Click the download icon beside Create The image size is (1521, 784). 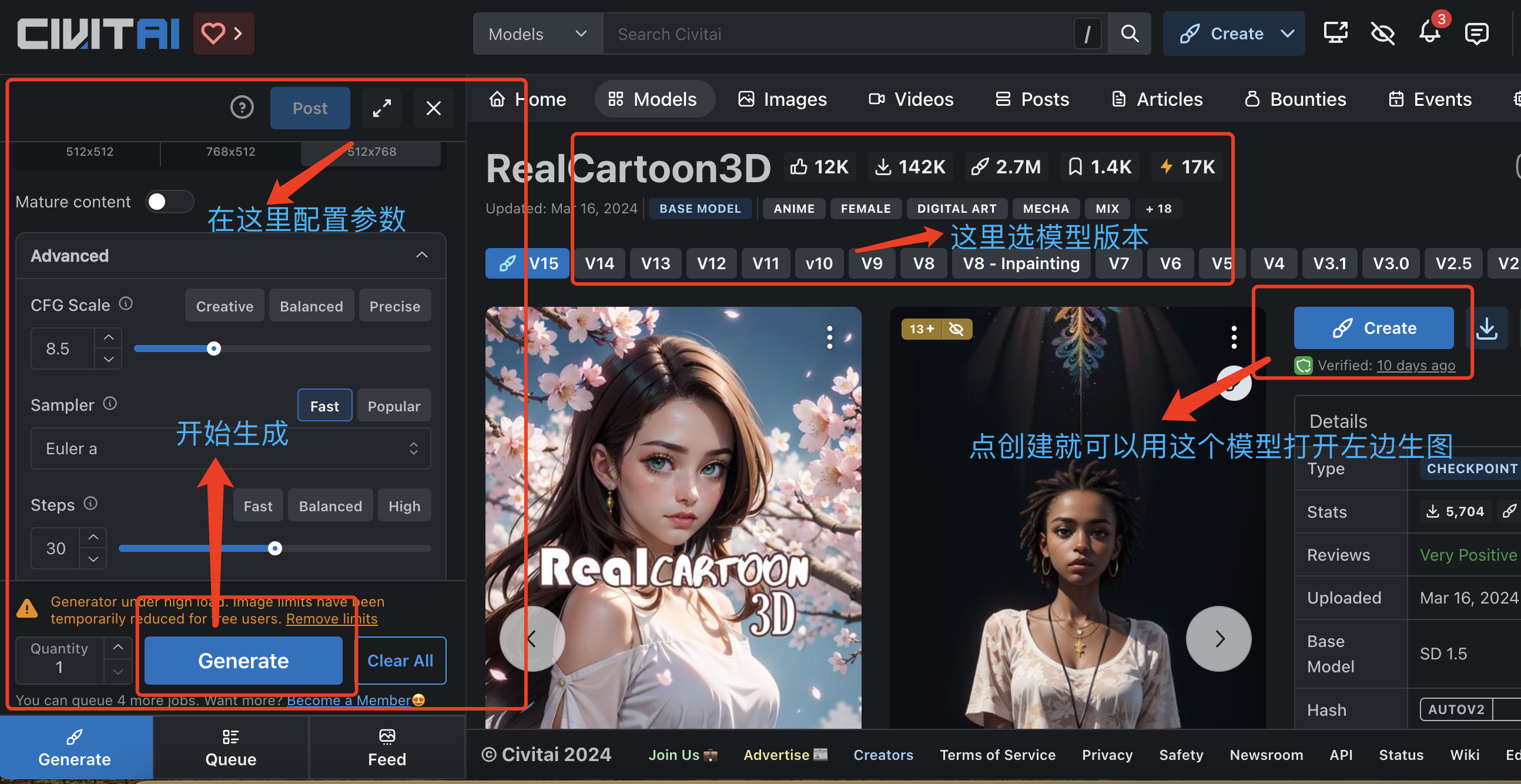1487,329
